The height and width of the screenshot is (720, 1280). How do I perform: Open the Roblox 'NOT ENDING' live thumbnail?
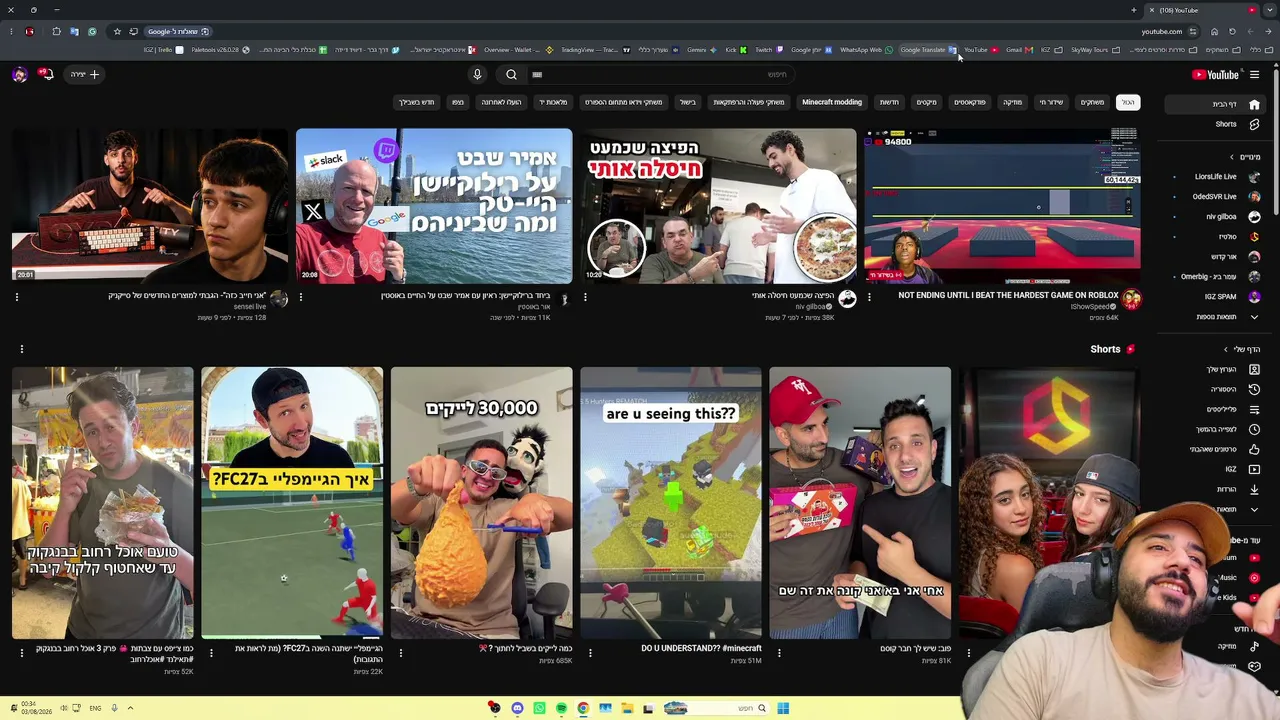tap(1002, 206)
